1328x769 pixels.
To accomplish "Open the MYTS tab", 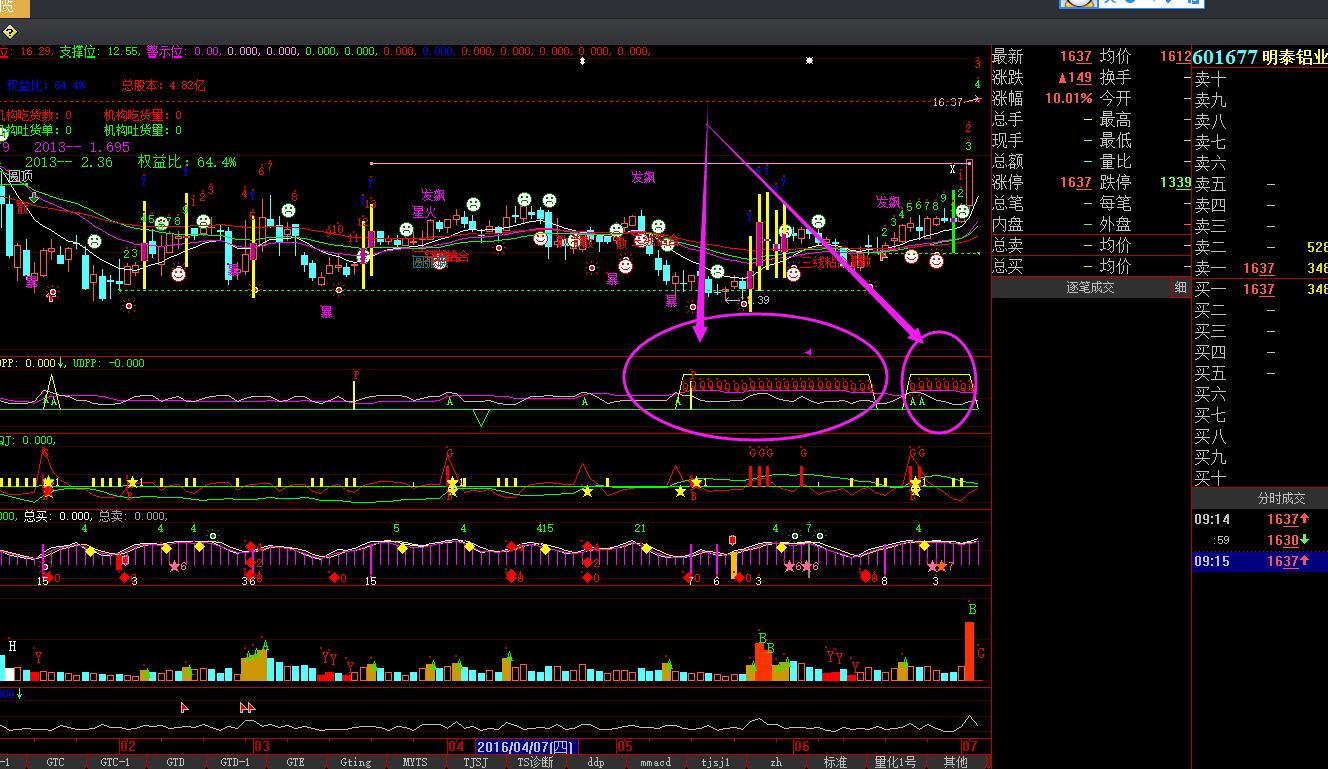I will pos(415,762).
